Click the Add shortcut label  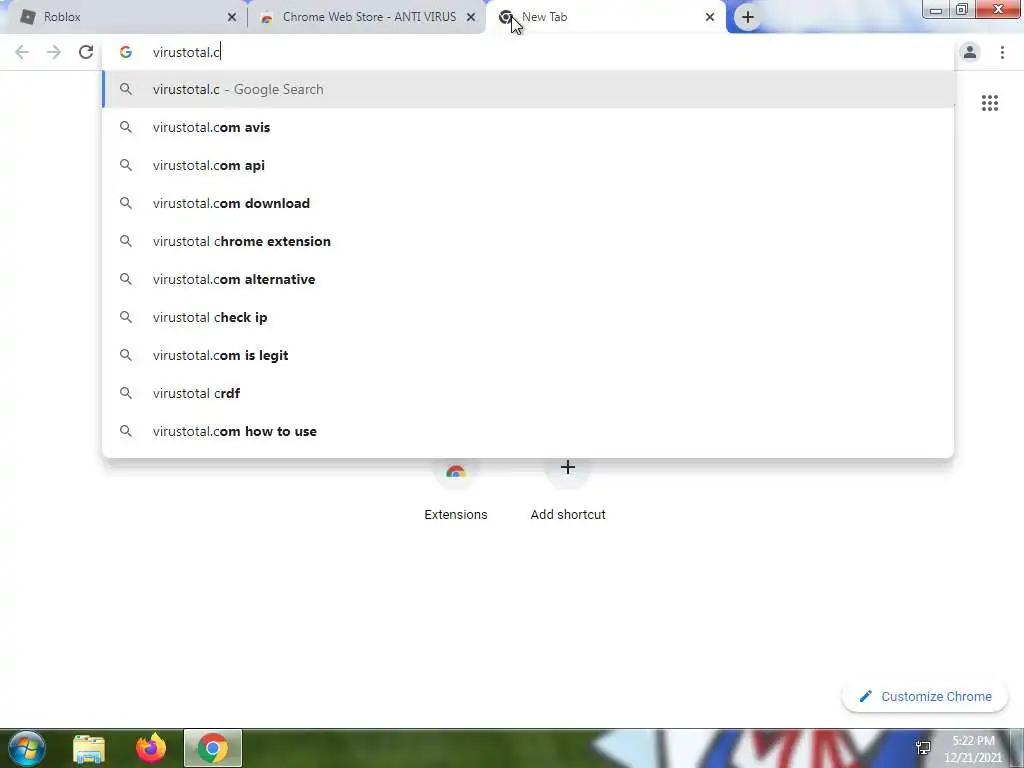coord(568,515)
